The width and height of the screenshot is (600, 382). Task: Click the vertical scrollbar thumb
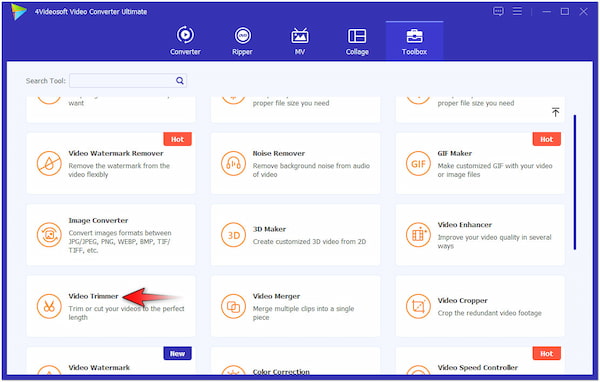[574, 182]
